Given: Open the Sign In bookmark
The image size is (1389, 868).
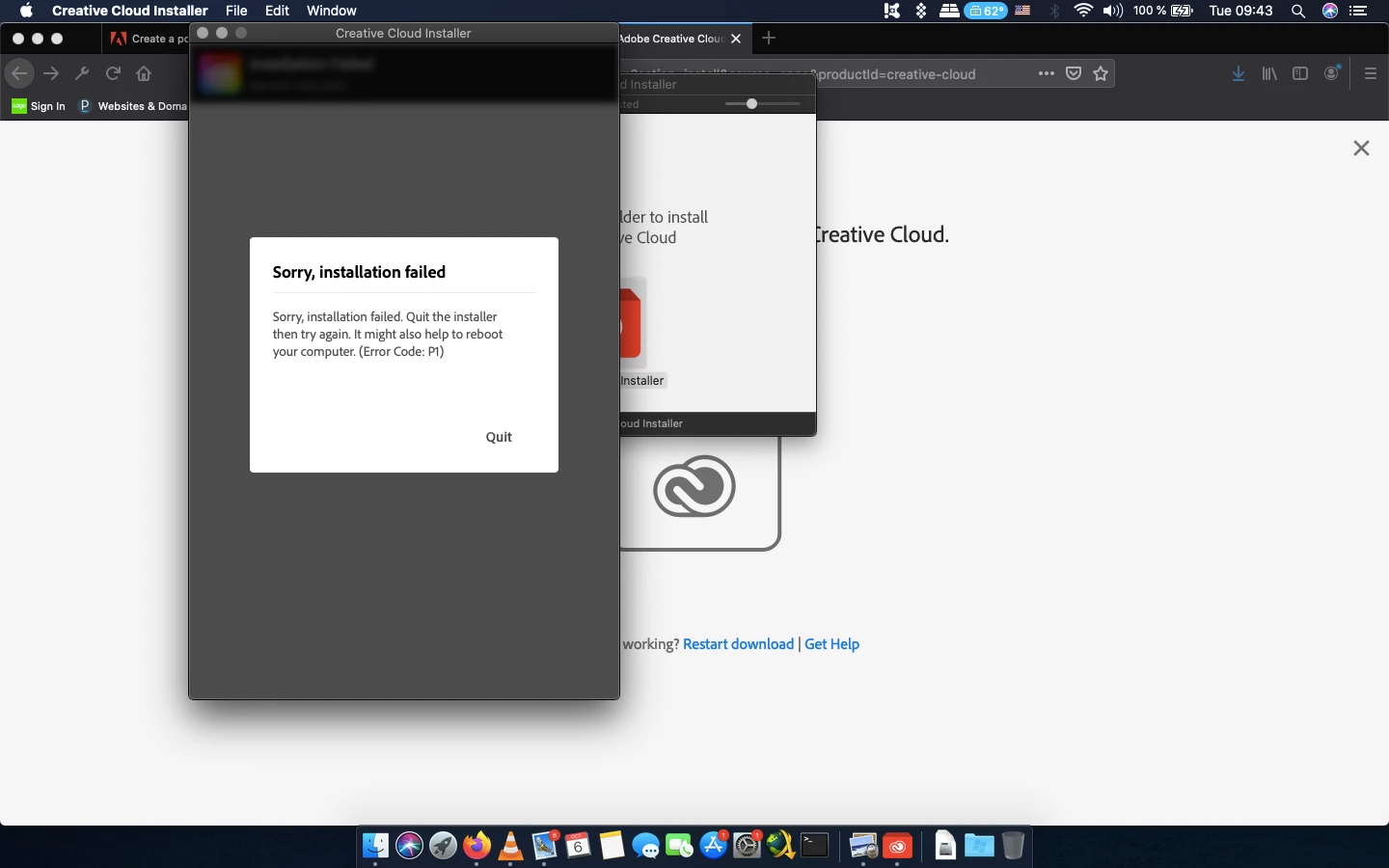Looking at the screenshot, I should [39, 106].
